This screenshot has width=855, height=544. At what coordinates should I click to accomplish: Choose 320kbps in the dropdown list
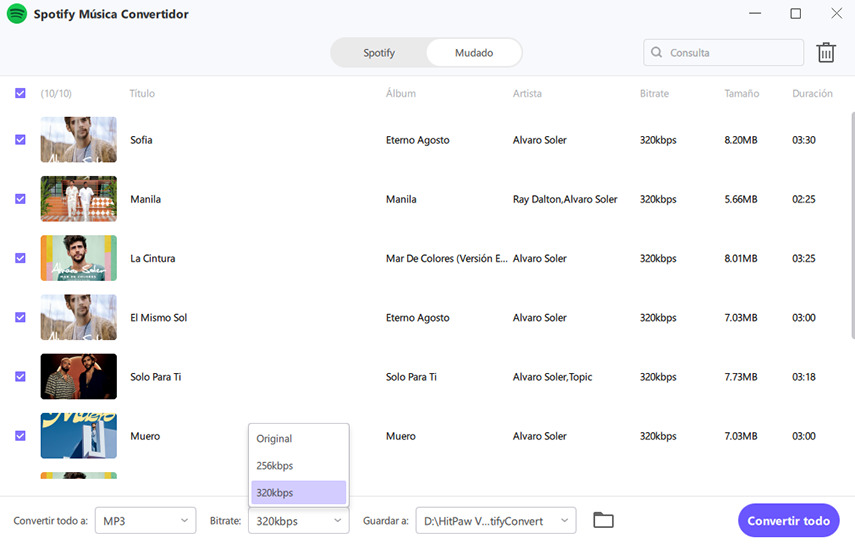(x=298, y=492)
